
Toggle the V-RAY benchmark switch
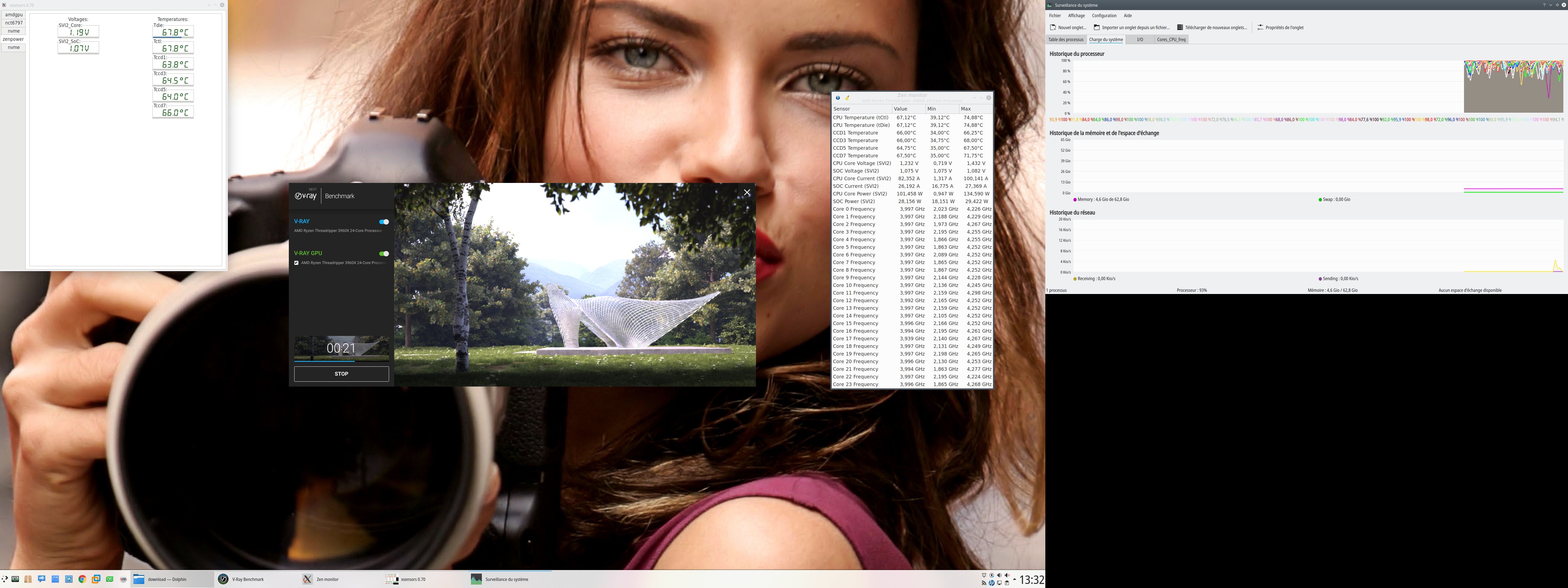384,222
